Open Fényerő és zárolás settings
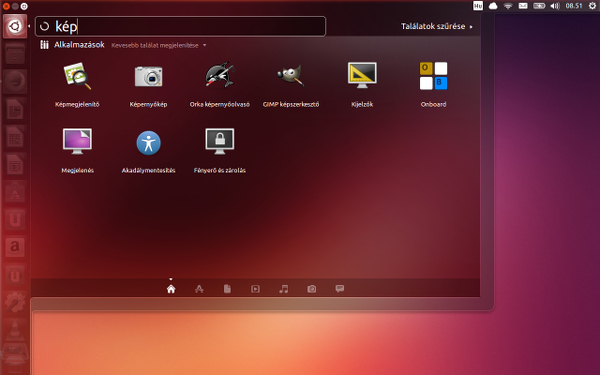 click(x=220, y=150)
